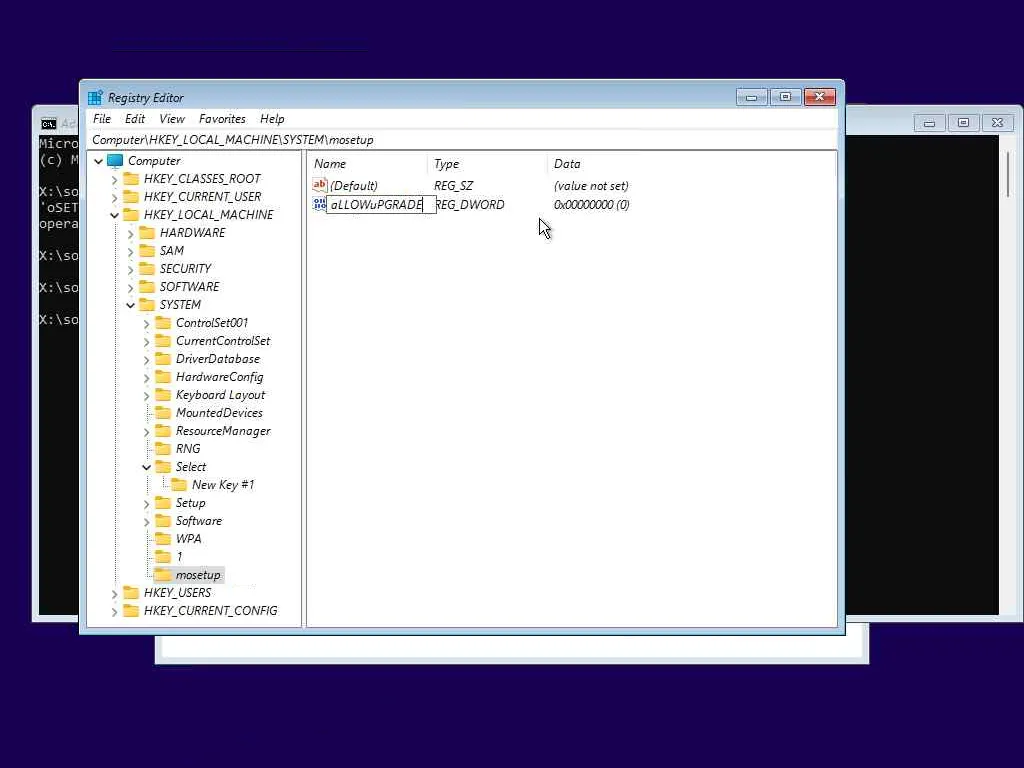Open the View menu
The width and height of the screenshot is (1024, 768).
[x=172, y=119]
